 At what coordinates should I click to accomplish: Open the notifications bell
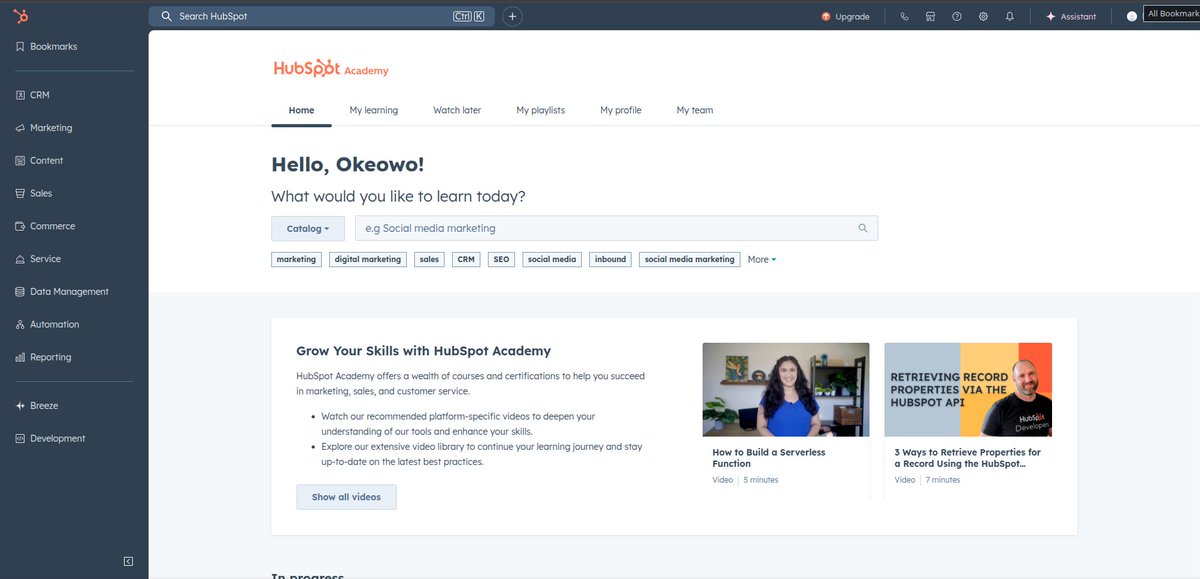point(1010,16)
